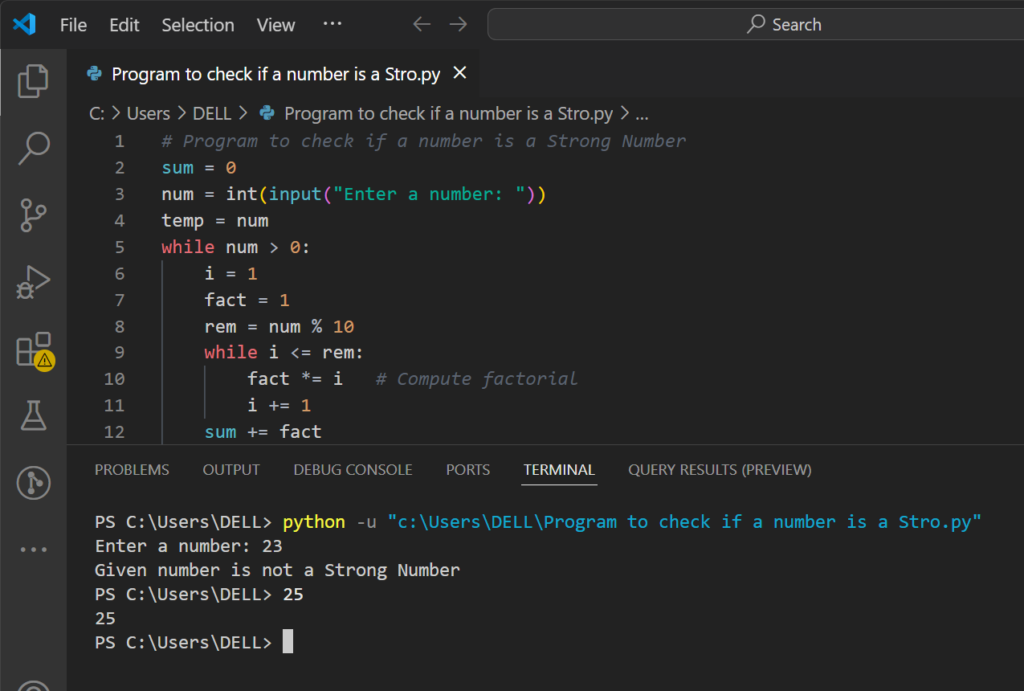Open the Explorer view in activity bar
The height and width of the screenshot is (691, 1024).
33,81
